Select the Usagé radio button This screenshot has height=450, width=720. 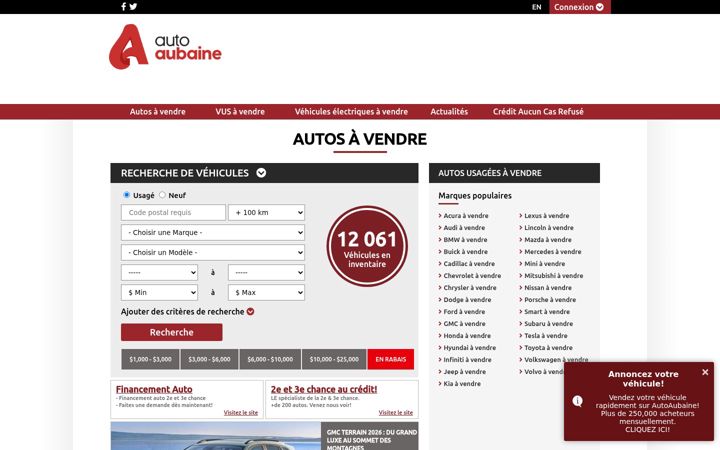[x=127, y=195]
